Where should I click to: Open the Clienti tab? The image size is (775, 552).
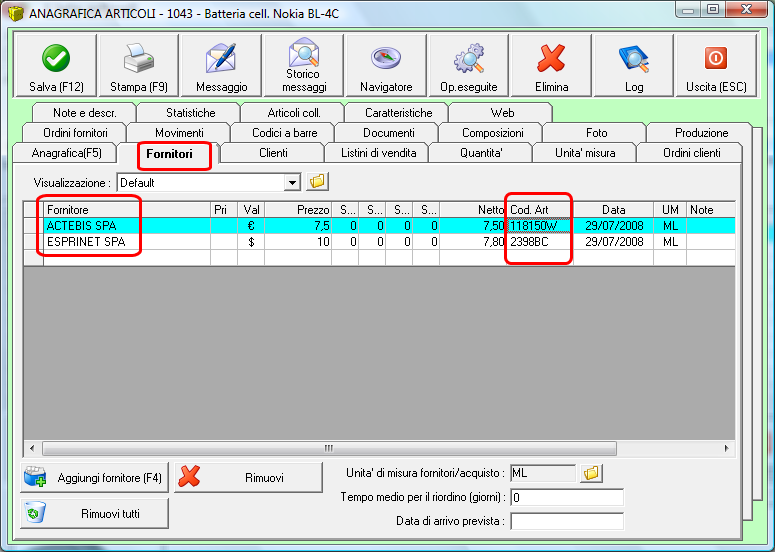273,153
